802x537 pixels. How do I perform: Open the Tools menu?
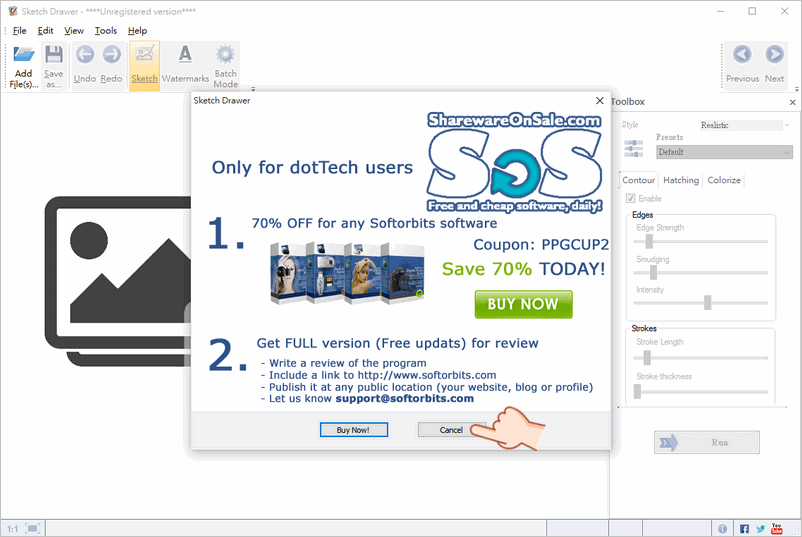[x=106, y=31]
